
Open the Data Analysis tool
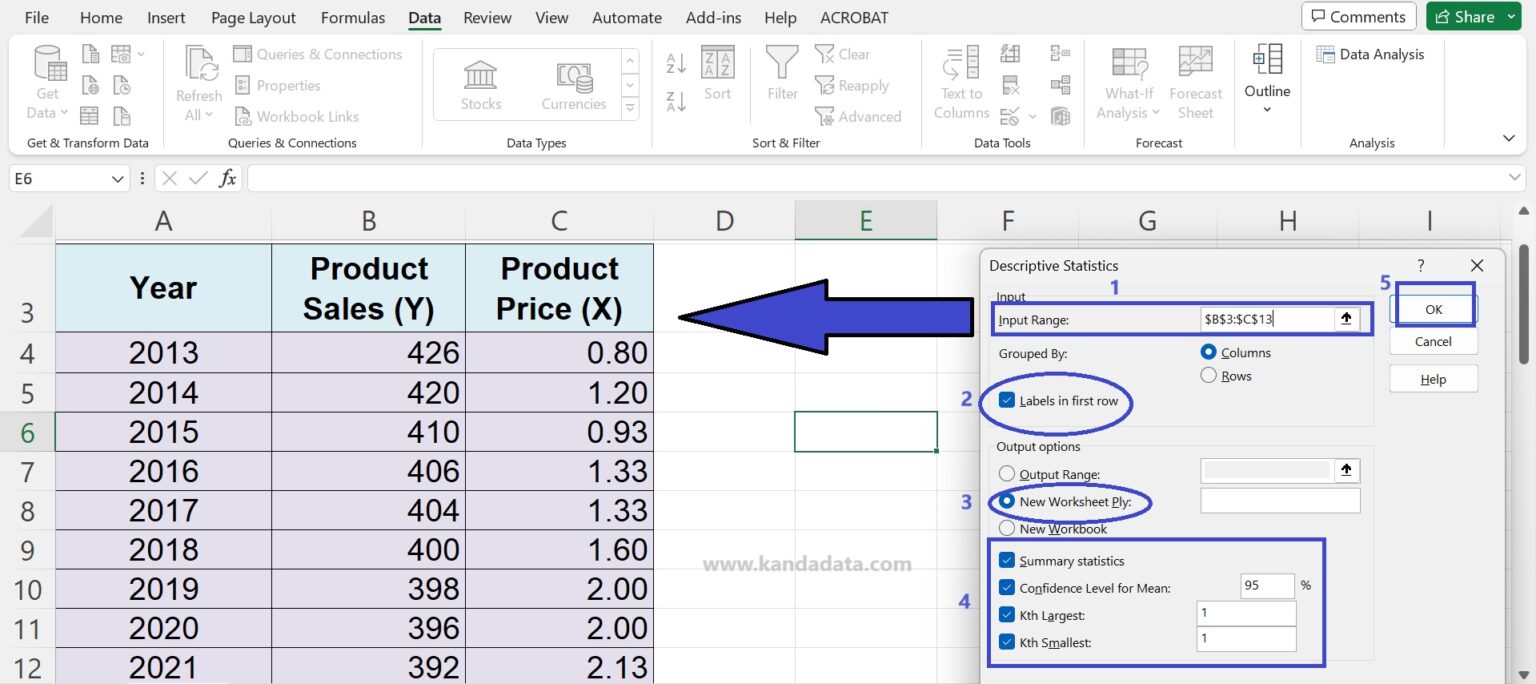click(1371, 54)
